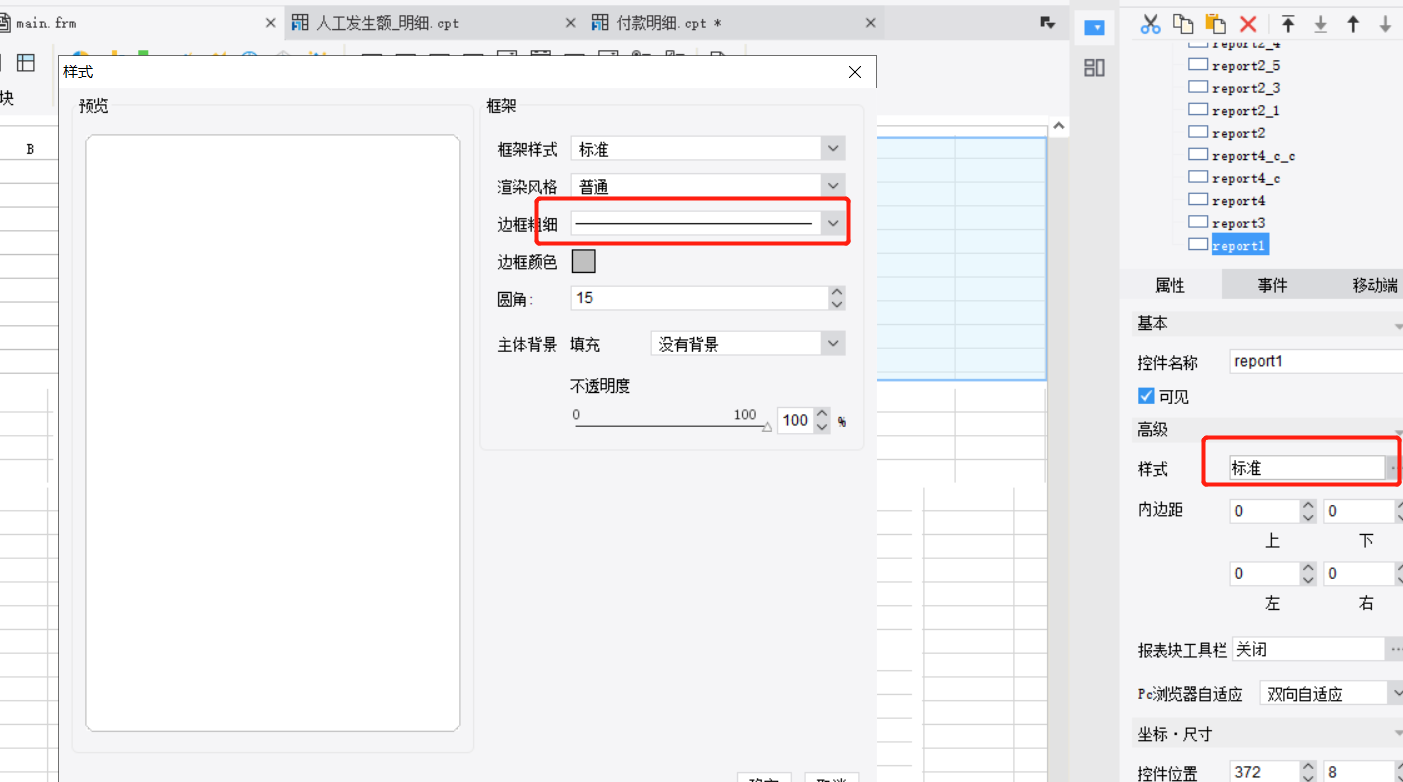Screen dimensions: 1403x782
Task: Collapse the 基本 section
Action: [1398, 325]
